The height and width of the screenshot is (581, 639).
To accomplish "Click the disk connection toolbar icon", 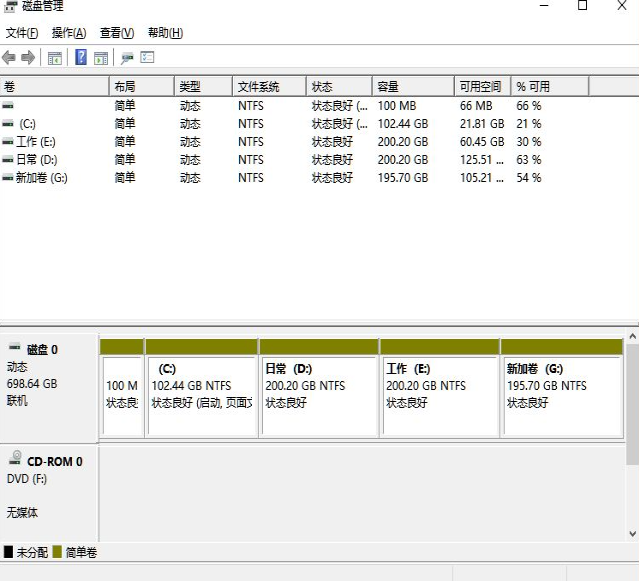I will [x=127, y=58].
